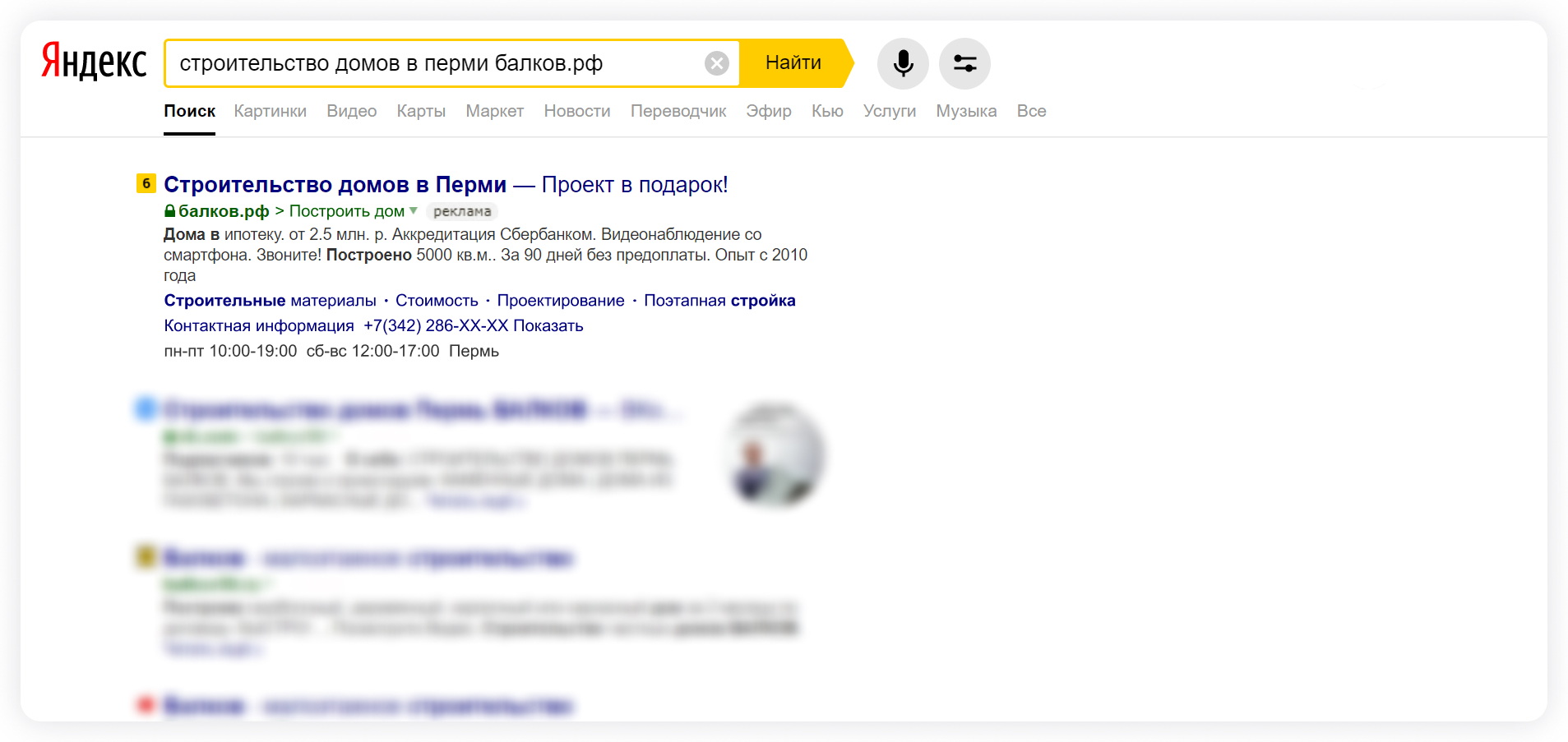Image resolution: width=1568 pixels, height=742 pixels.
Task: Open the Видео tab
Action: tap(351, 111)
